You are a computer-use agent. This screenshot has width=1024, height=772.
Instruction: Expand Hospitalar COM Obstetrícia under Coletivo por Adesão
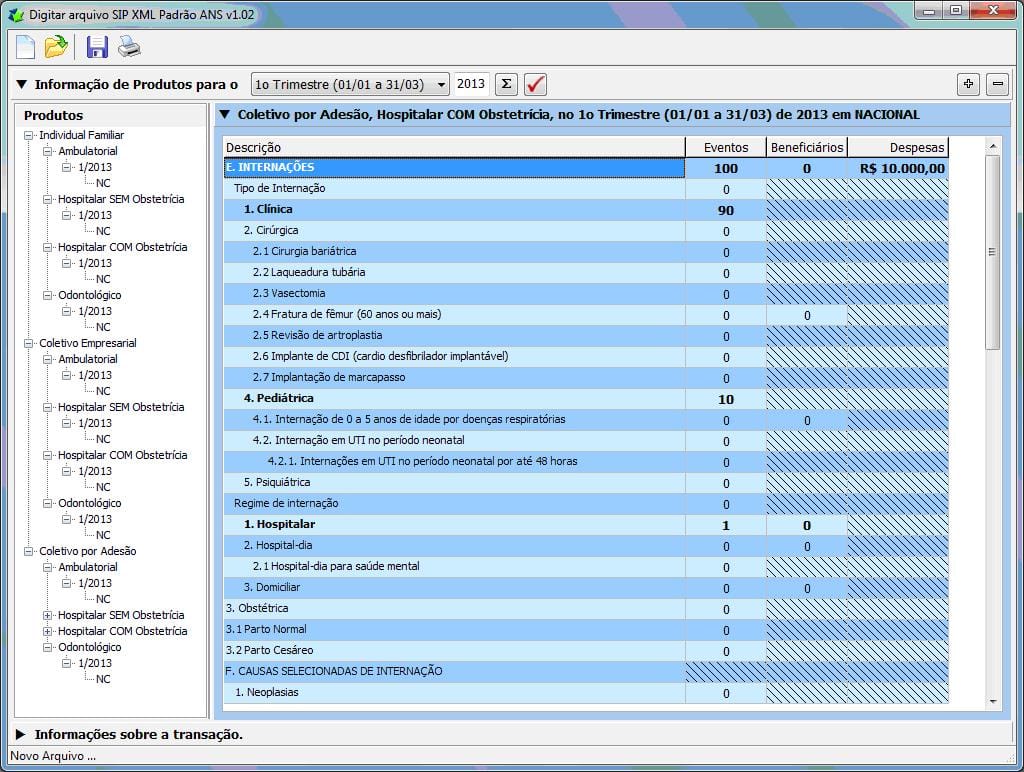[47, 631]
